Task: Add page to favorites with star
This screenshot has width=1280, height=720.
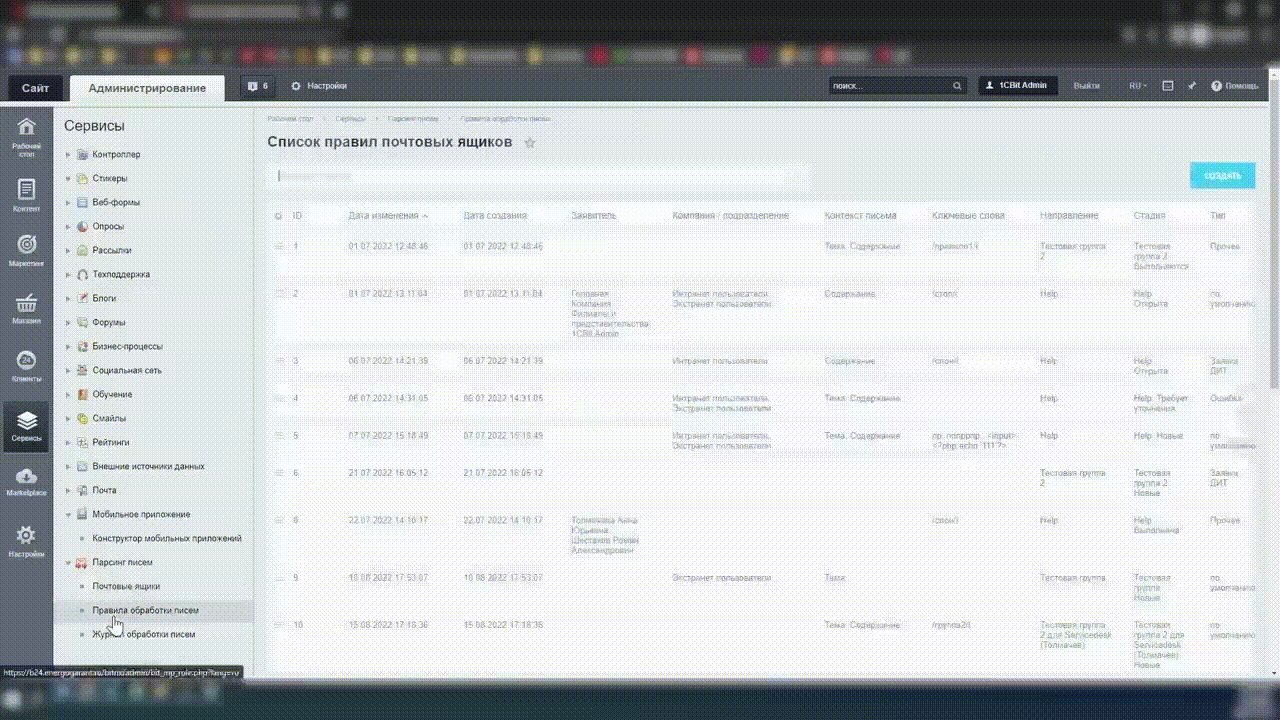Action: point(530,143)
